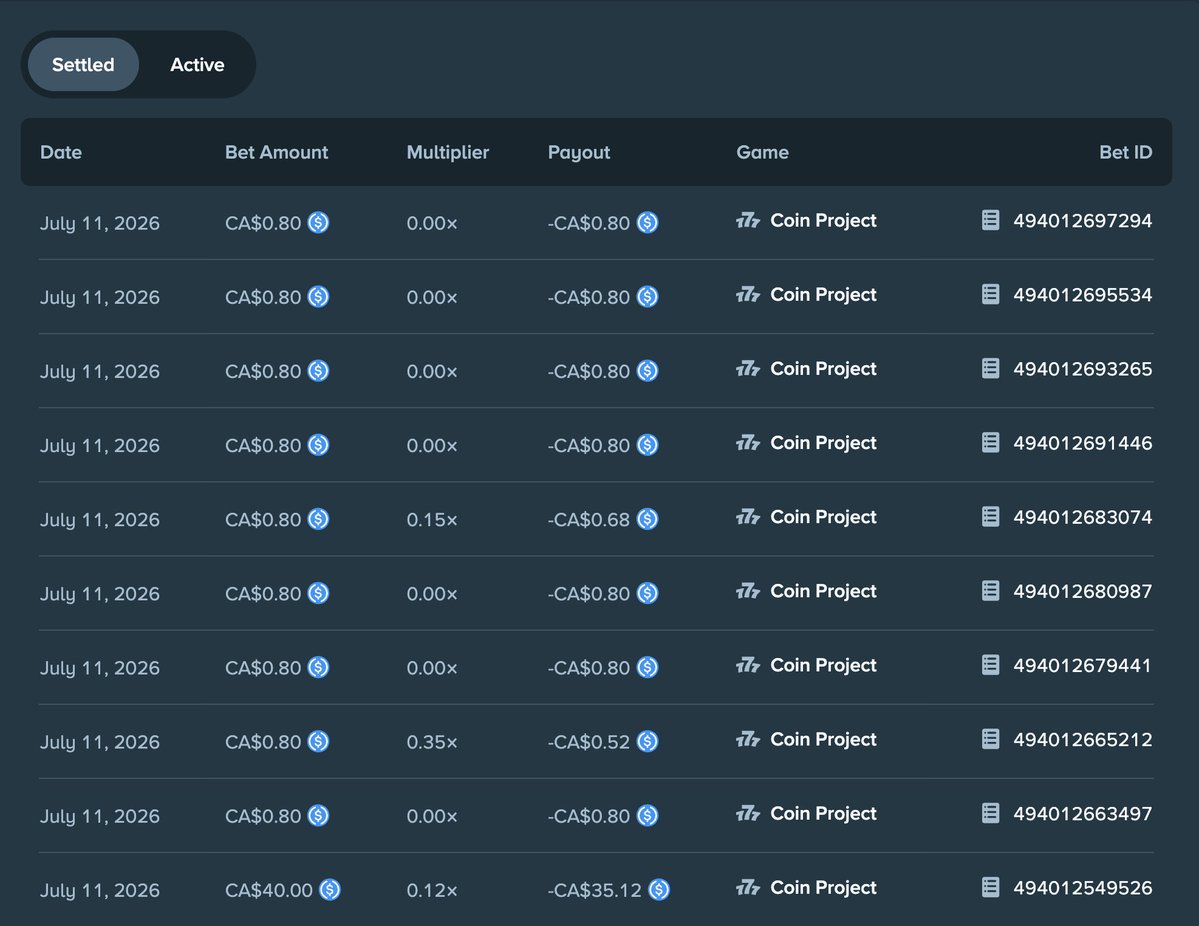This screenshot has height=926, width=1199.
Task: Click slots icon in row 494012683074
Action: pos(748,518)
